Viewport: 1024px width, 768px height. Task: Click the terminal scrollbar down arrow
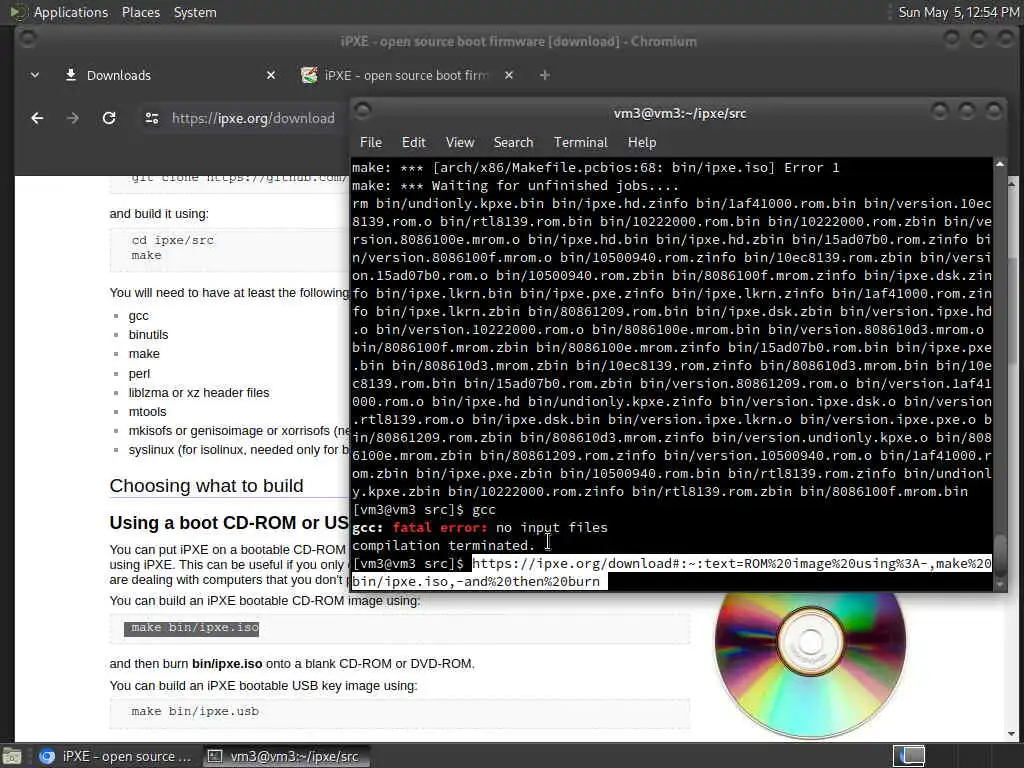click(x=1000, y=585)
